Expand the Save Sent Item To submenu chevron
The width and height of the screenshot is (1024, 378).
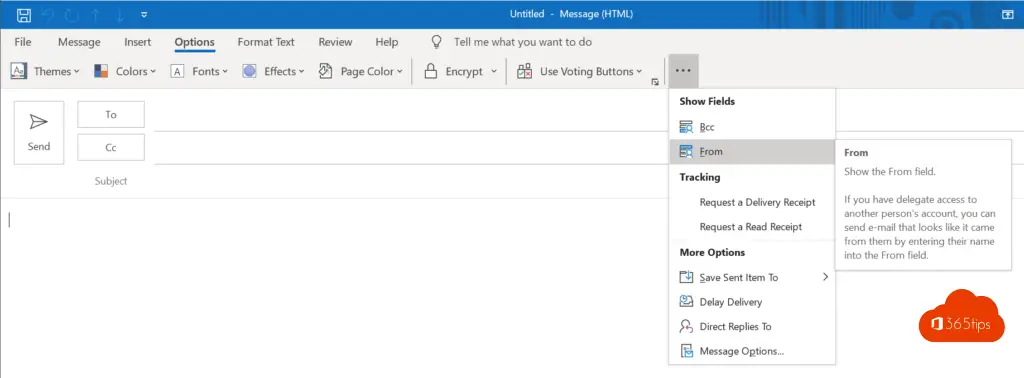tap(825, 277)
